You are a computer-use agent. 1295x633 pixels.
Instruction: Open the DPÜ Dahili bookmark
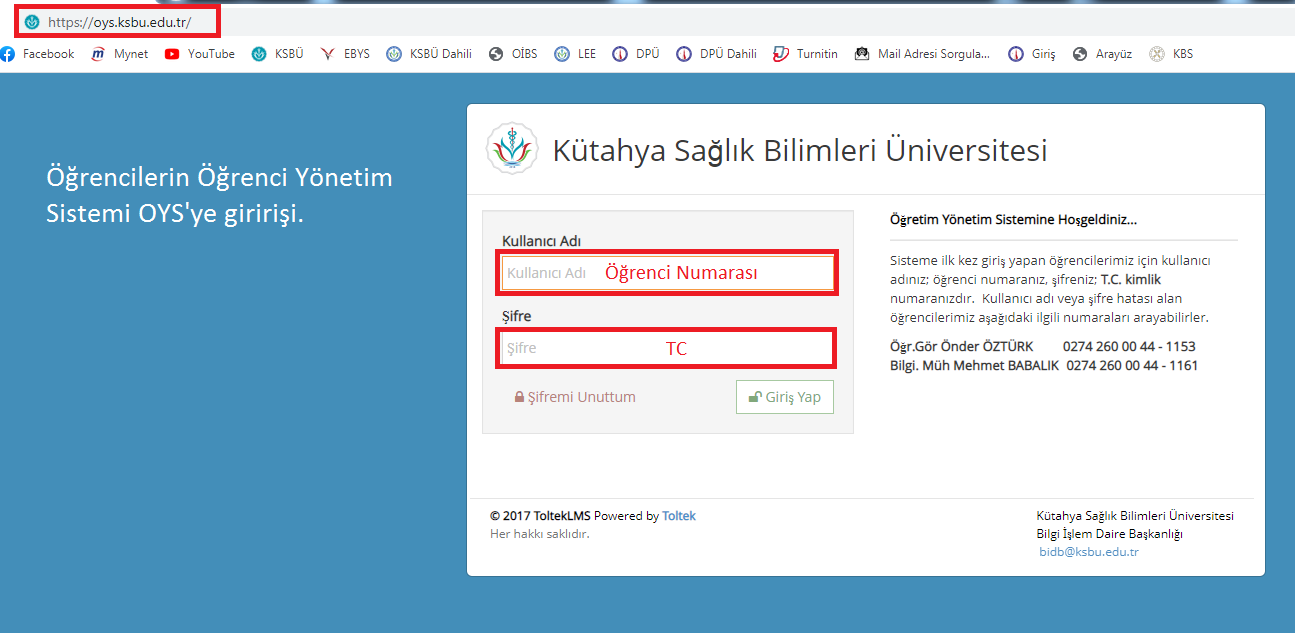point(717,54)
